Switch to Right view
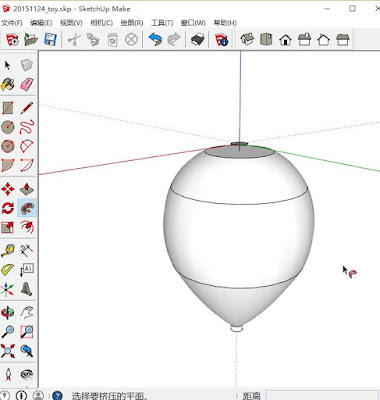The height and width of the screenshot is (400, 380). coord(304,39)
